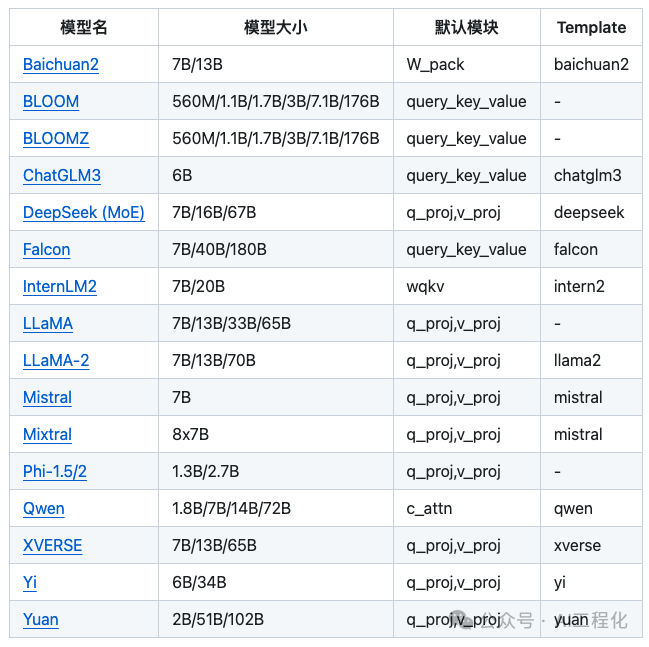Select the baichuan2 template cell

pos(591,65)
